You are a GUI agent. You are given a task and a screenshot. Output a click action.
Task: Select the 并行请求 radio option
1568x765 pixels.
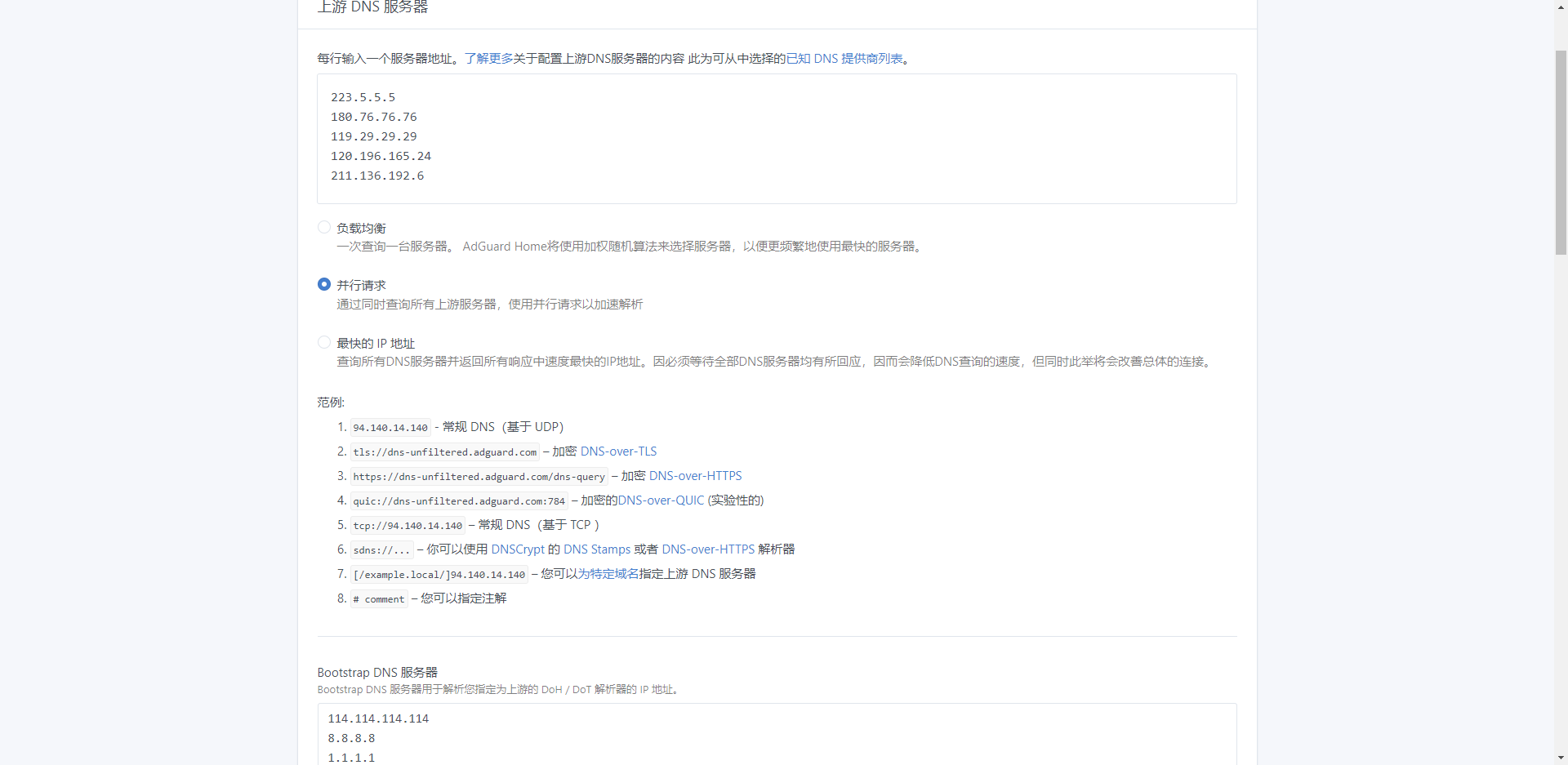[324, 284]
